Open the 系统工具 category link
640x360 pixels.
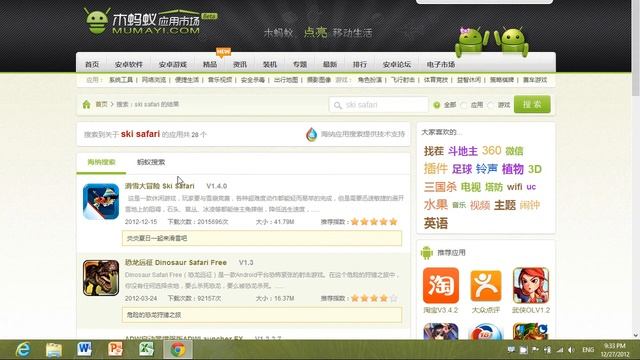tap(121, 80)
